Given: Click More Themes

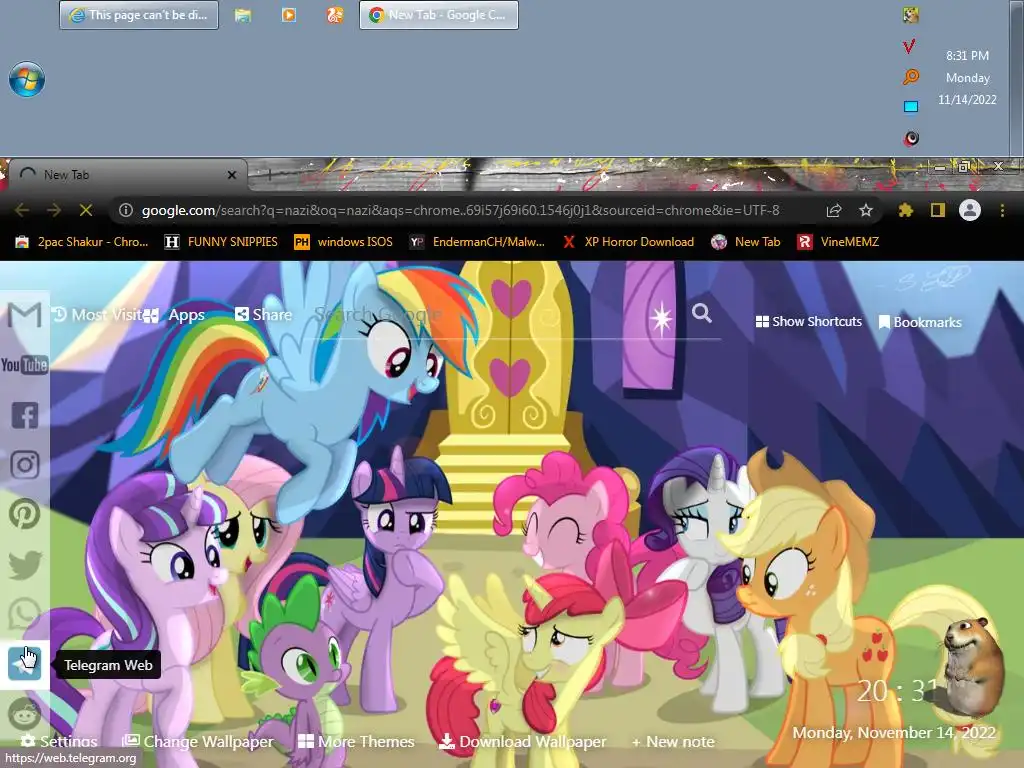Looking at the screenshot, I should 357,741.
